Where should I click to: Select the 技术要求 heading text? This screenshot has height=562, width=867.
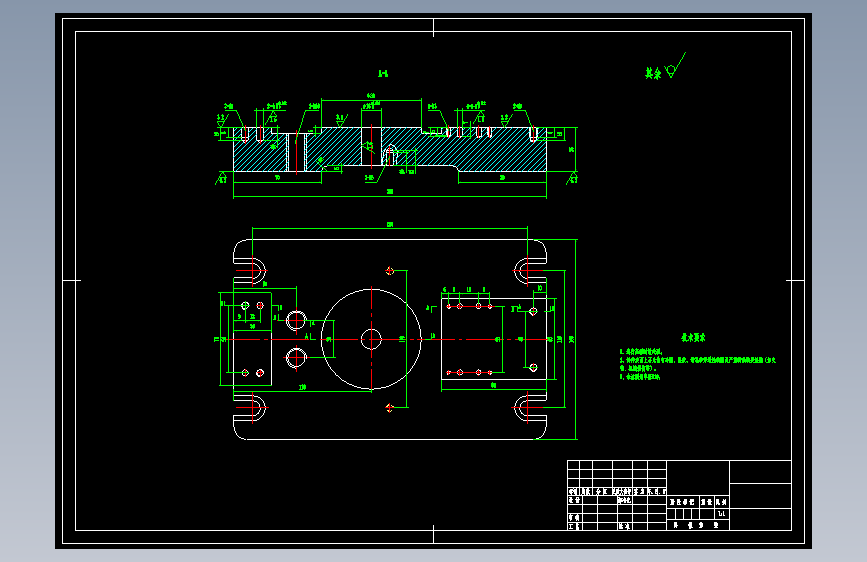point(693,337)
